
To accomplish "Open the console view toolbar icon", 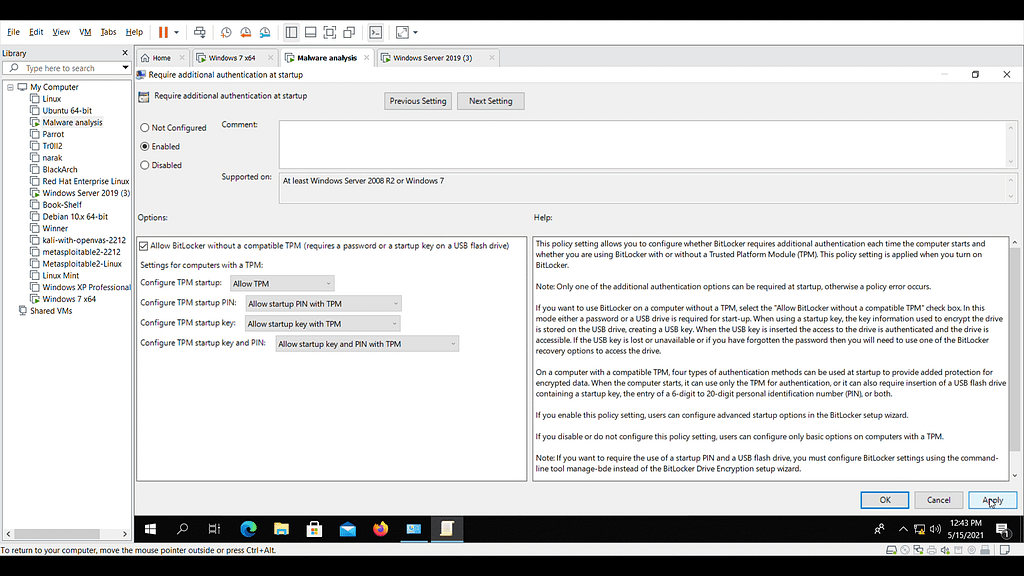I will click(376, 32).
